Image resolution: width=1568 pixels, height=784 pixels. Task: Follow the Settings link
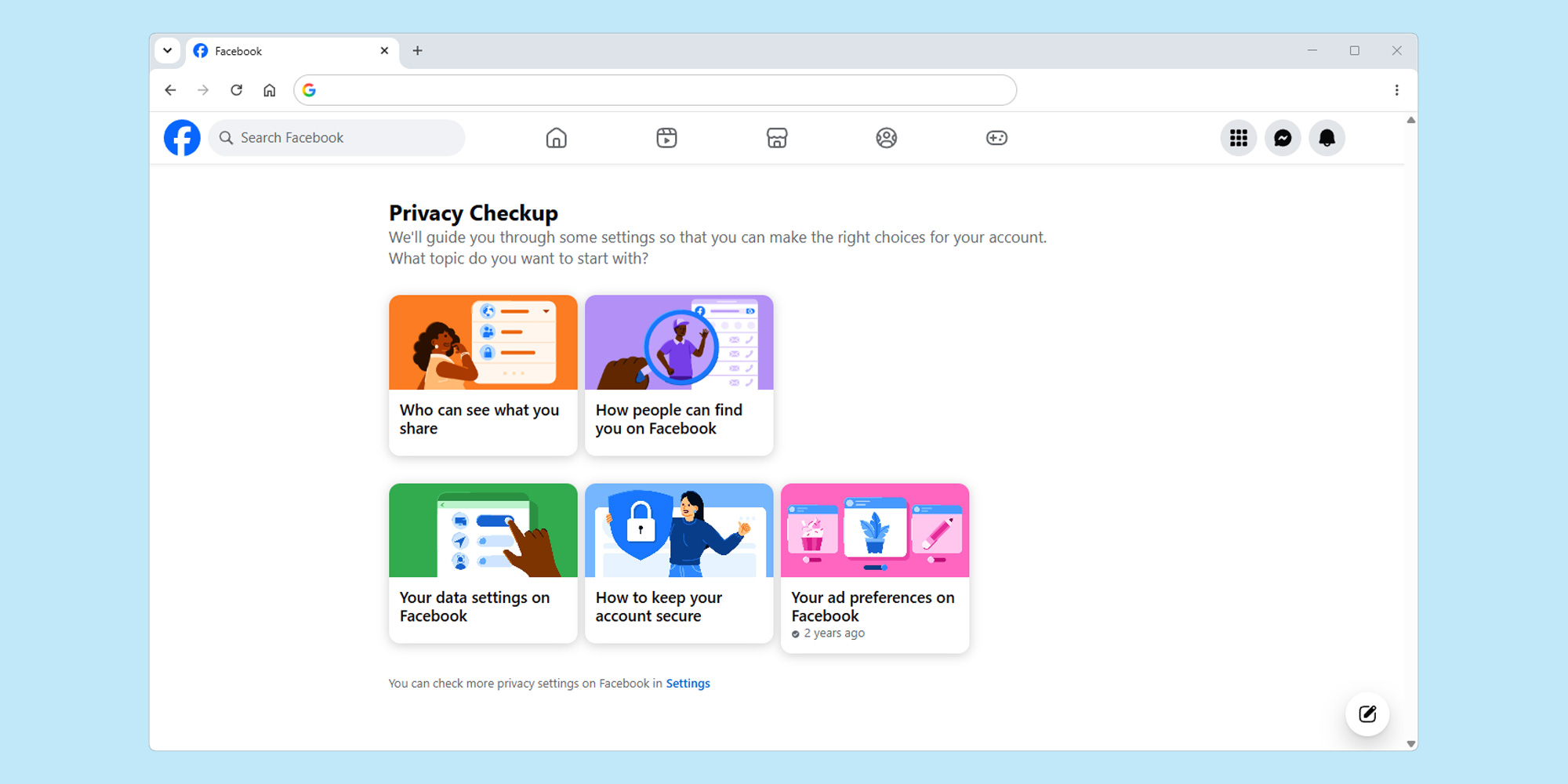click(x=688, y=684)
